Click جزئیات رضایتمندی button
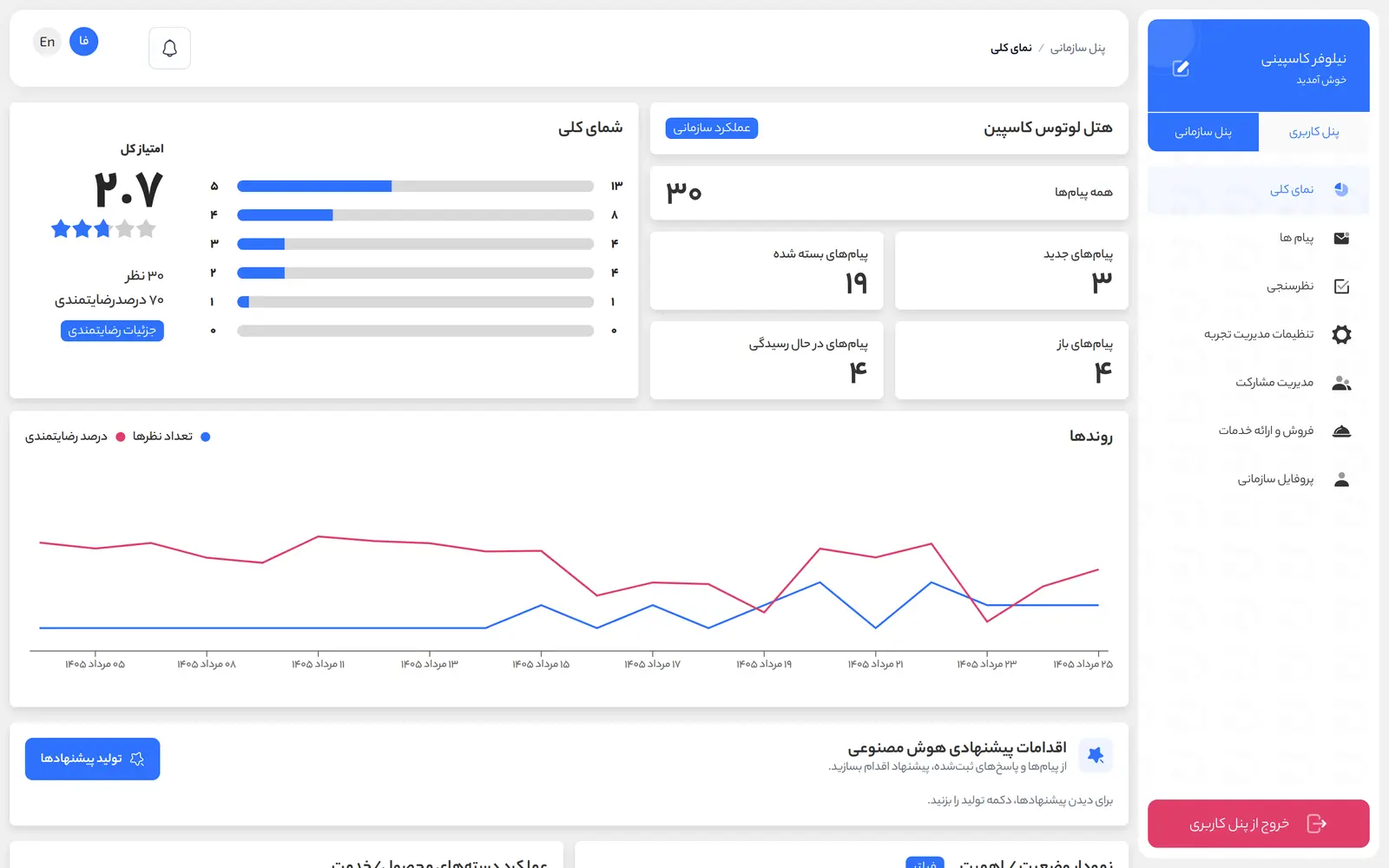 pyautogui.click(x=112, y=331)
